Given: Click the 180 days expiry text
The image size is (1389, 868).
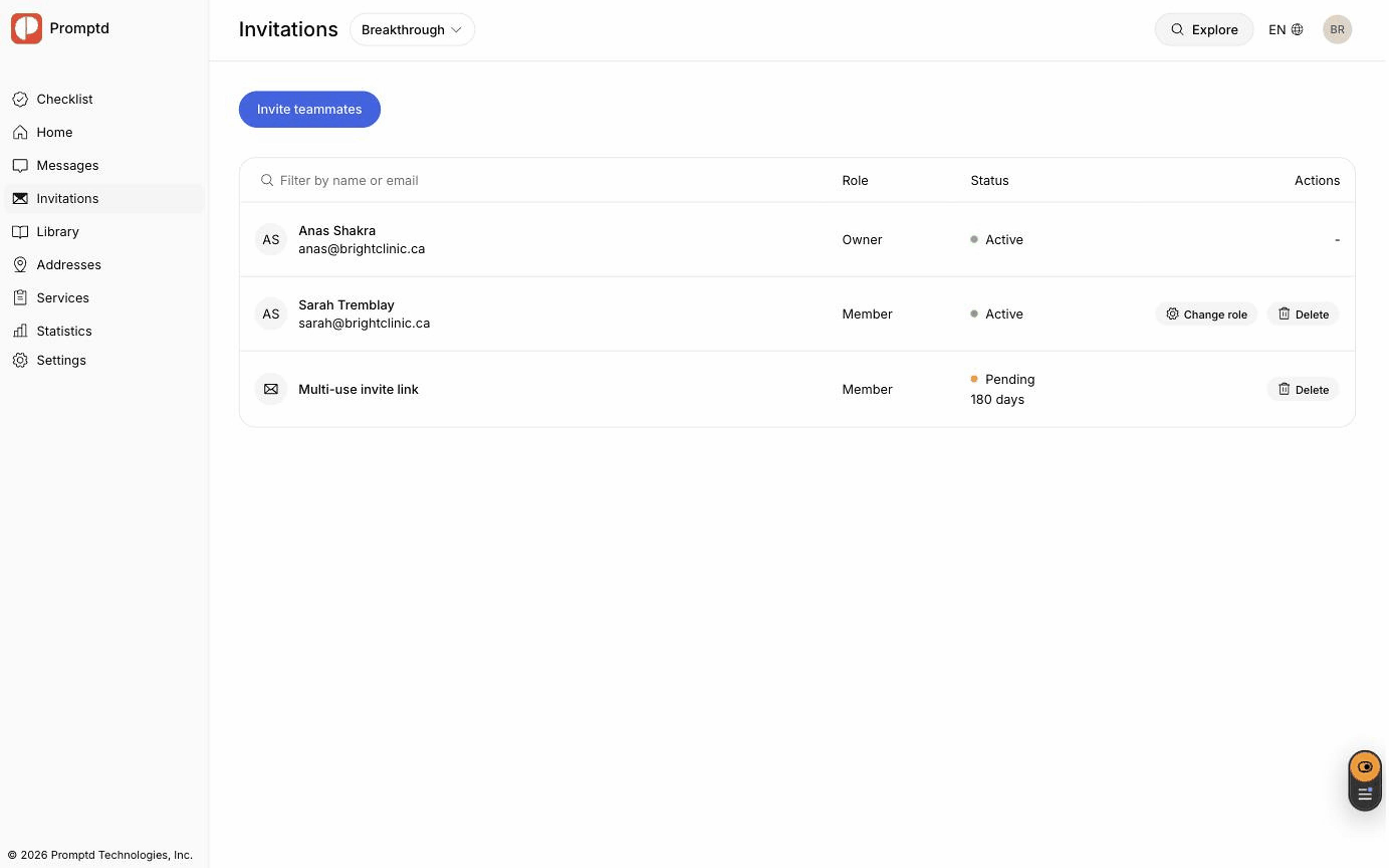Looking at the screenshot, I should (997, 400).
